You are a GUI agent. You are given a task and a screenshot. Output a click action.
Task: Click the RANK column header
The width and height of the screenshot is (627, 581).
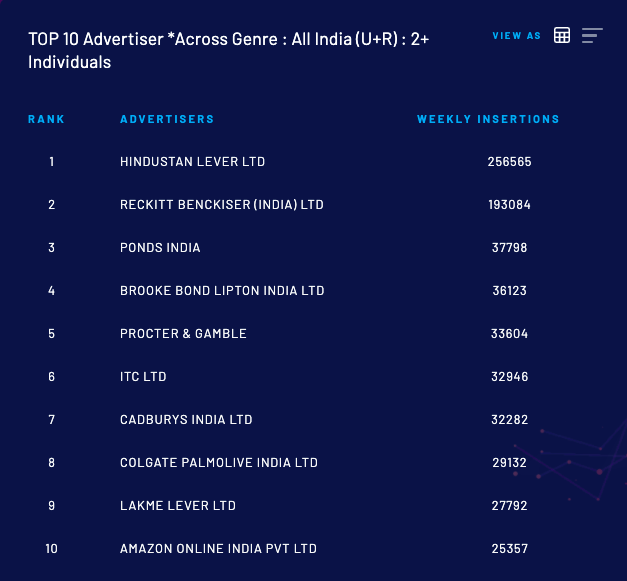coord(46,119)
